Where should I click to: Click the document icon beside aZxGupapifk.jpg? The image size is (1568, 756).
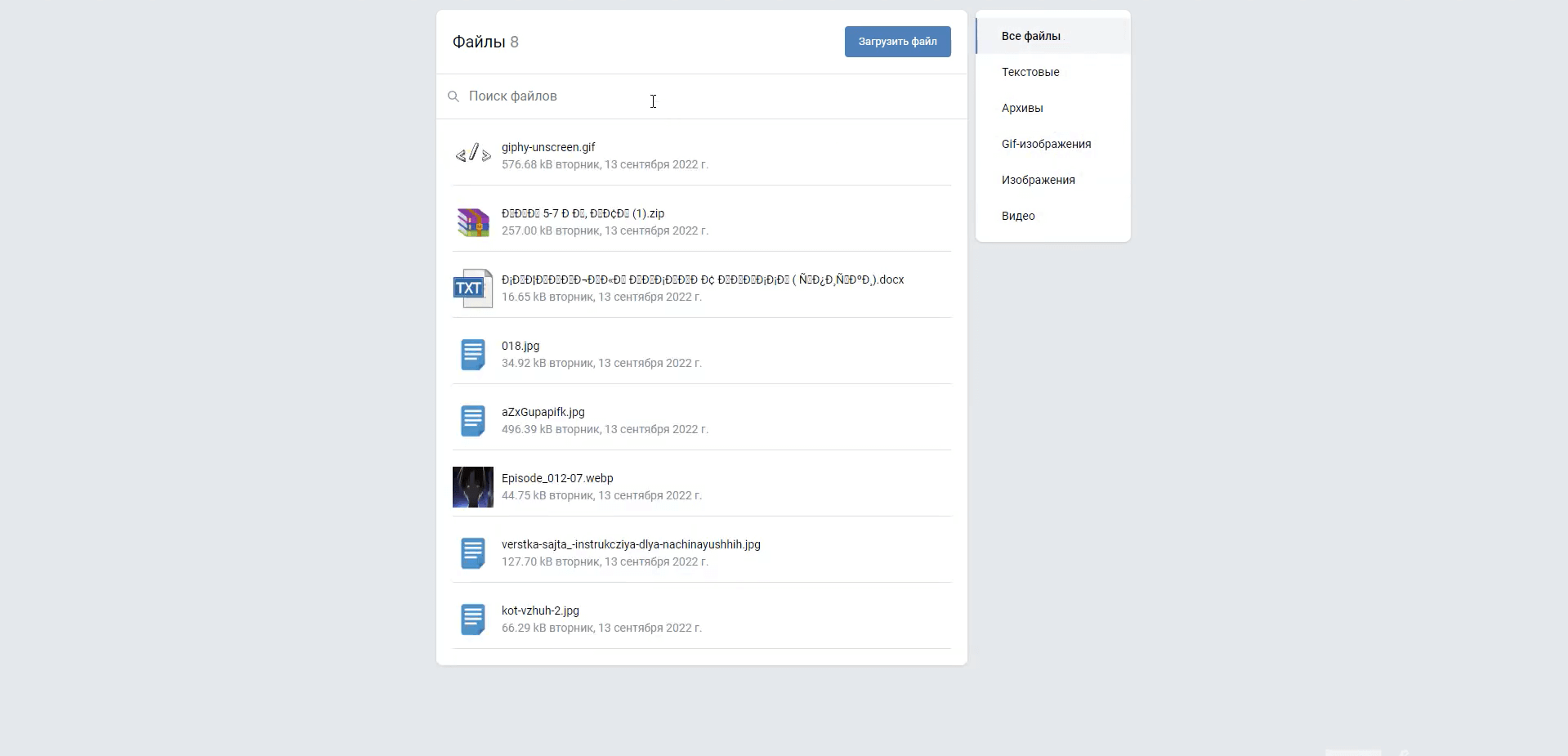coord(473,421)
